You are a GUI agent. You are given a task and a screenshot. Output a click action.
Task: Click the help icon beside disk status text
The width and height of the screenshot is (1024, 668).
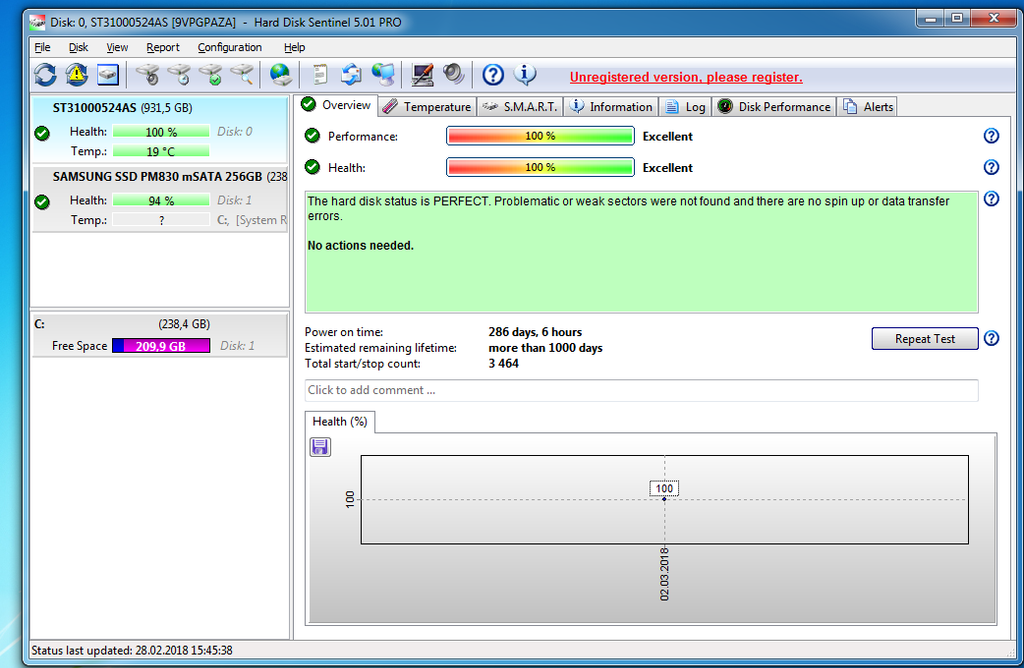991,199
